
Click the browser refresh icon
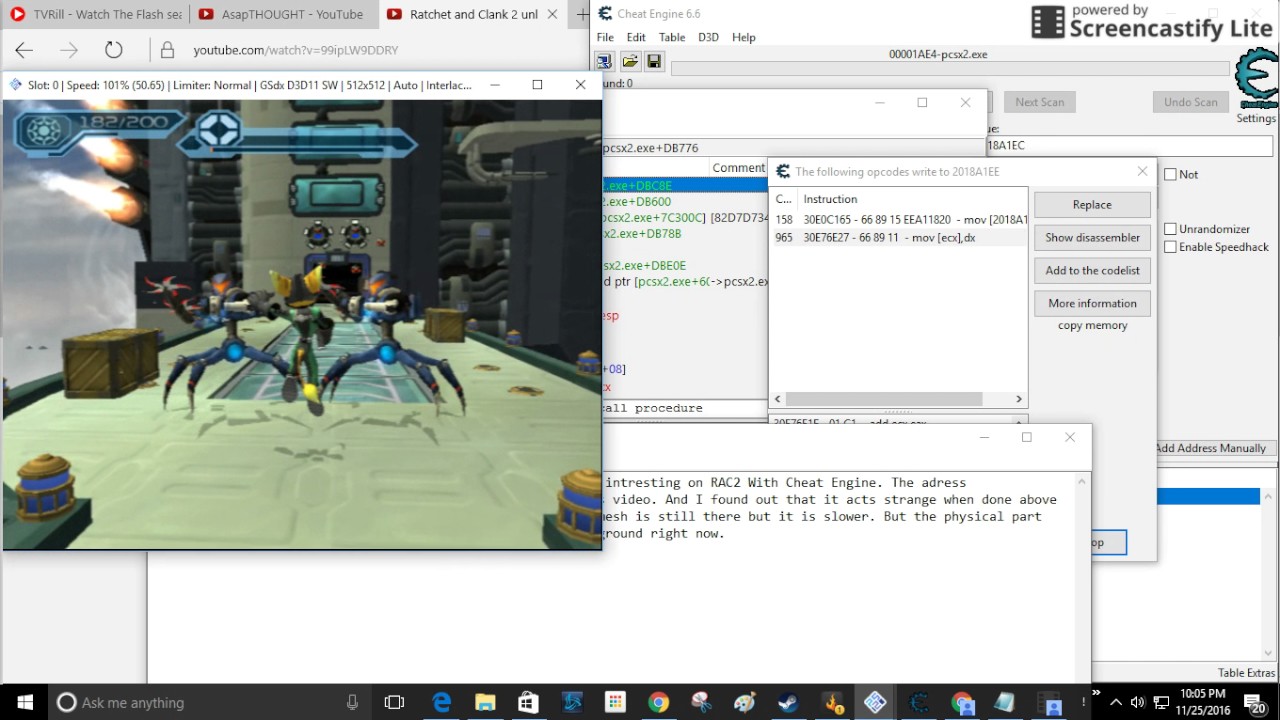coord(113,50)
